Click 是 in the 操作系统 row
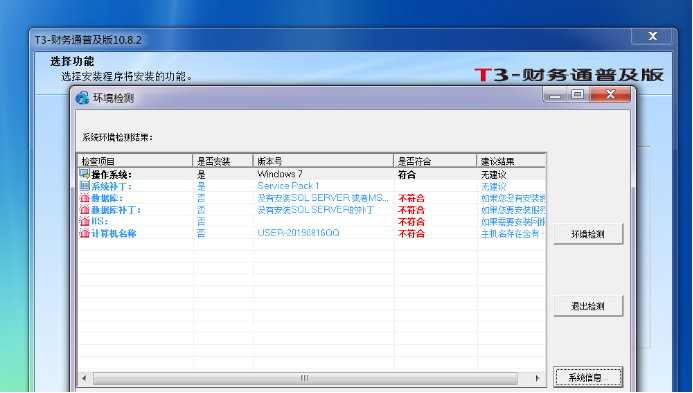Screen dimensions: 693x393 pos(202,175)
